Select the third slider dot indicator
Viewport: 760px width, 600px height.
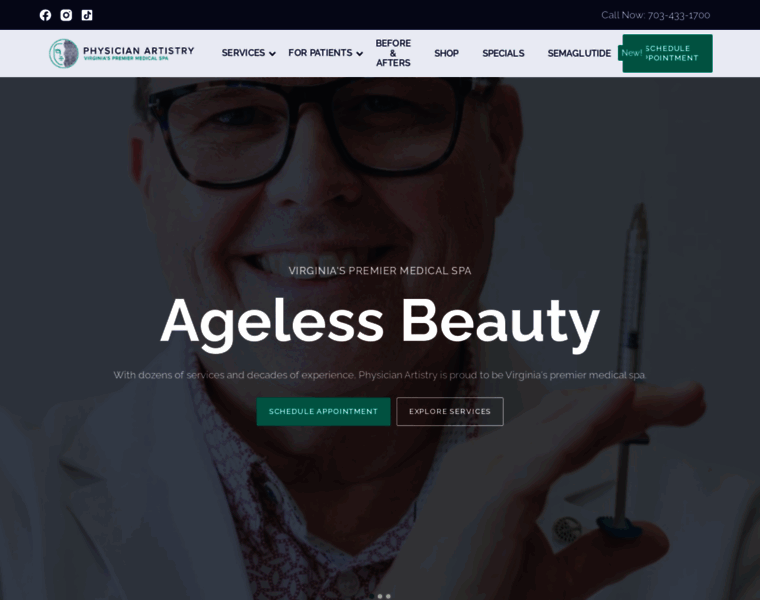click(x=388, y=596)
